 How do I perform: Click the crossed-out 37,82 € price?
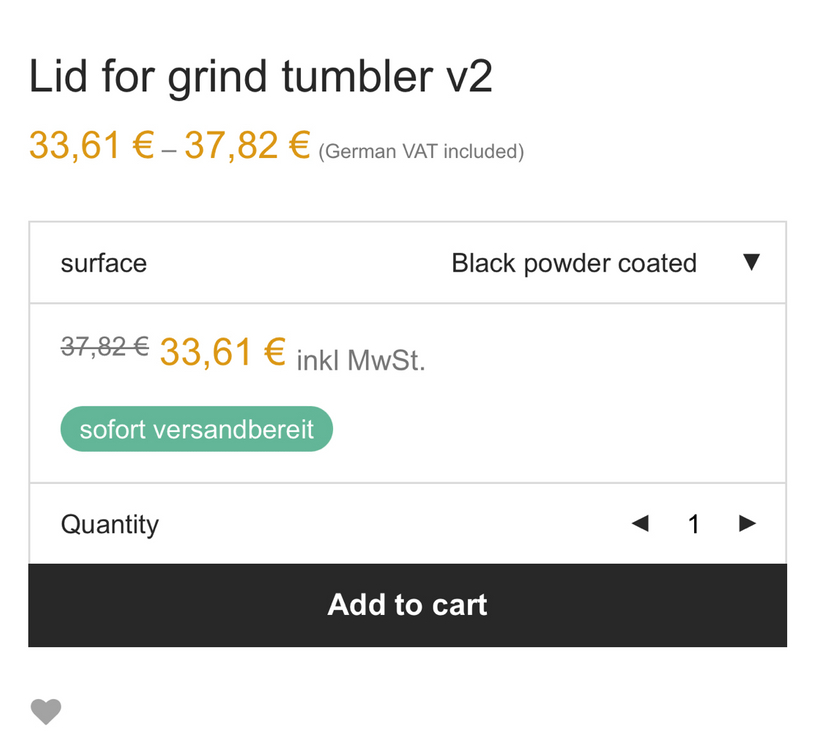[x=105, y=347]
